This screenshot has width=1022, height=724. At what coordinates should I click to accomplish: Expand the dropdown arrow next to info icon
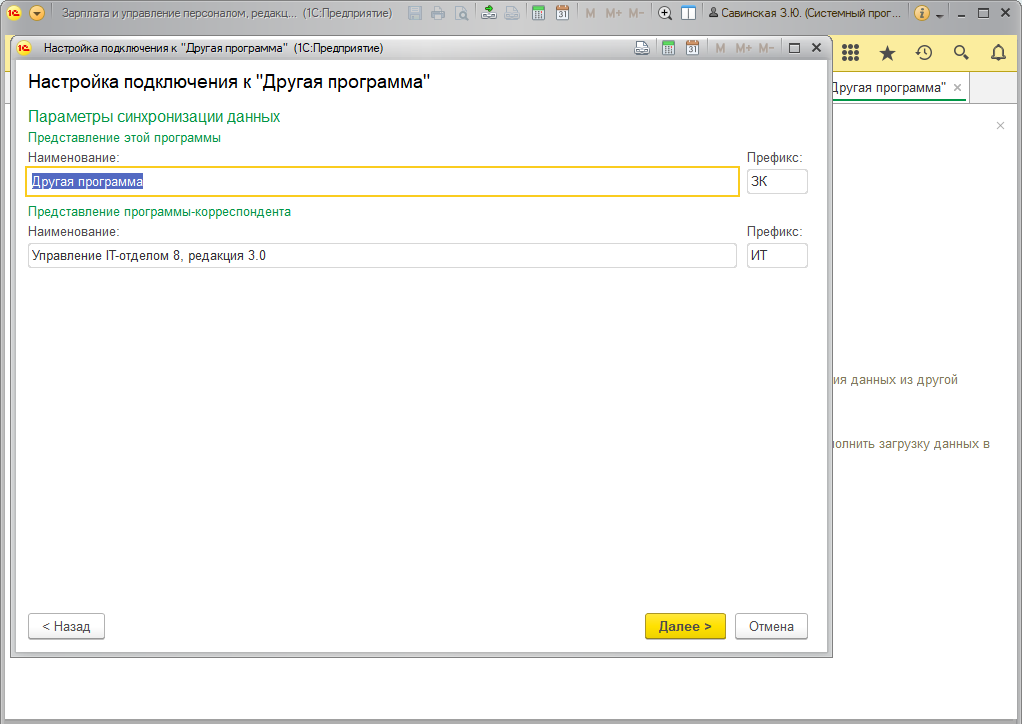939,15
